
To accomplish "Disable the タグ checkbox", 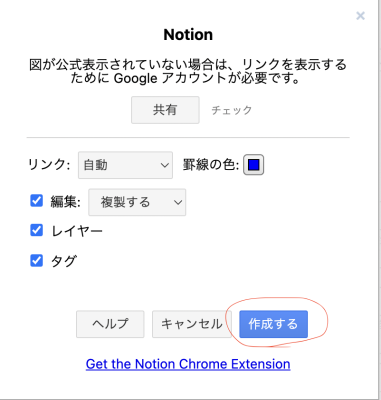I will click(x=36, y=261).
